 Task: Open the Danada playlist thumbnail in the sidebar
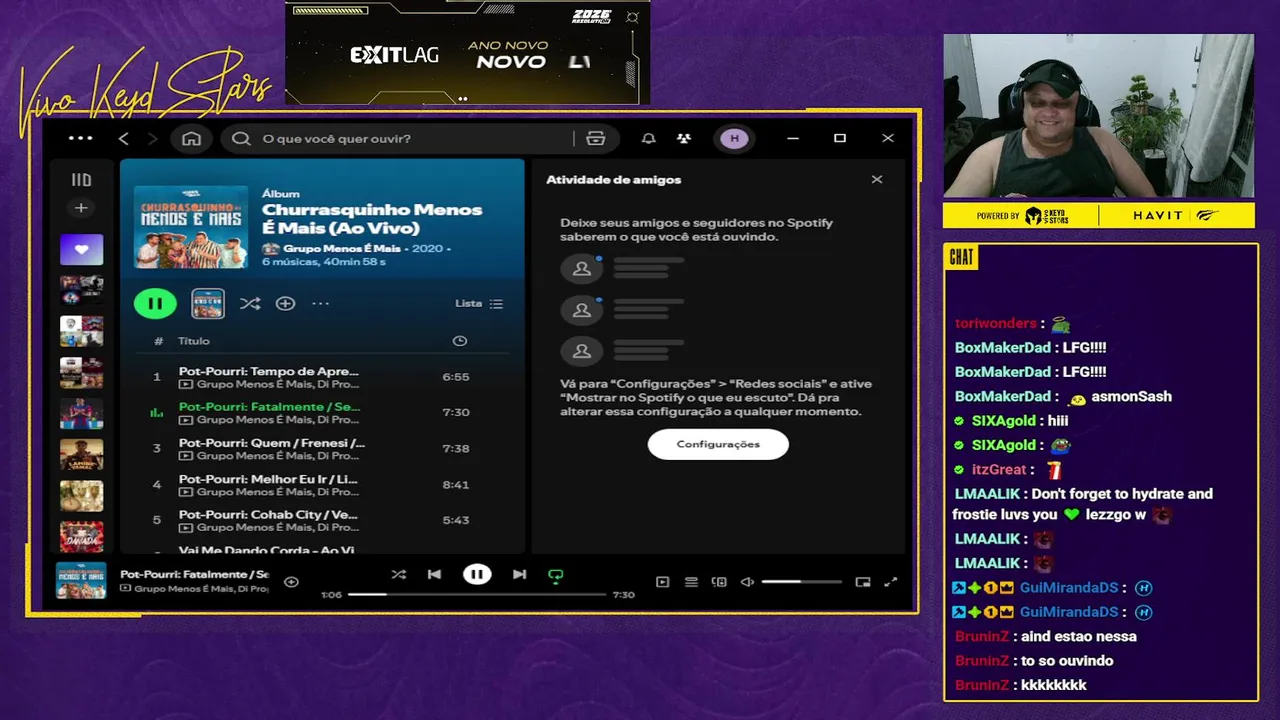[81, 537]
